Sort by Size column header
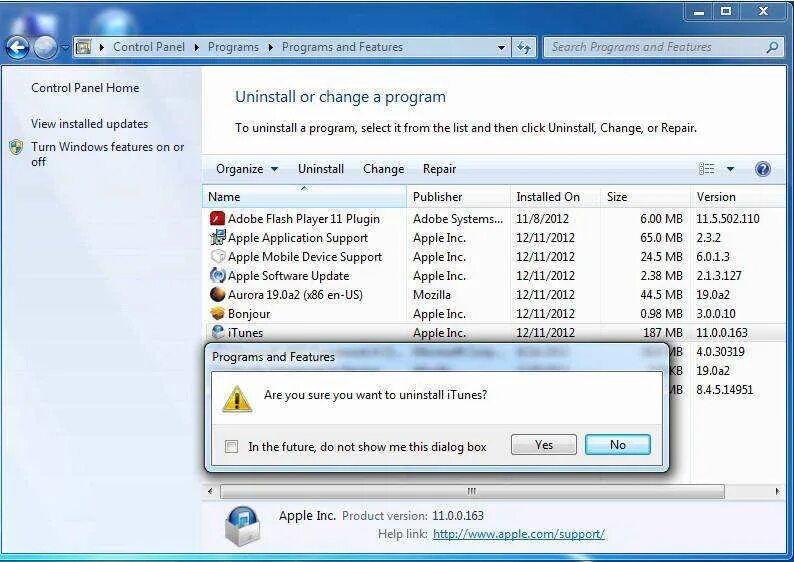Image resolution: width=794 pixels, height=562 pixels. (646, 196)
